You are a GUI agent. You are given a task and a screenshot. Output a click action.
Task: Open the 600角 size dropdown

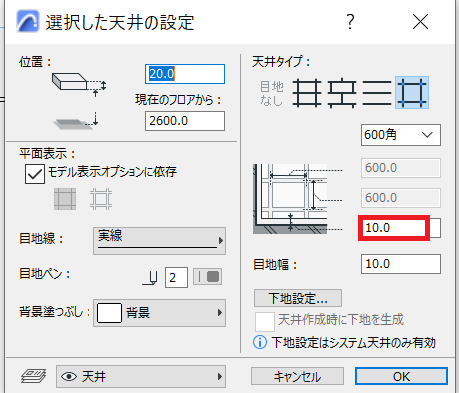(401, 135)
